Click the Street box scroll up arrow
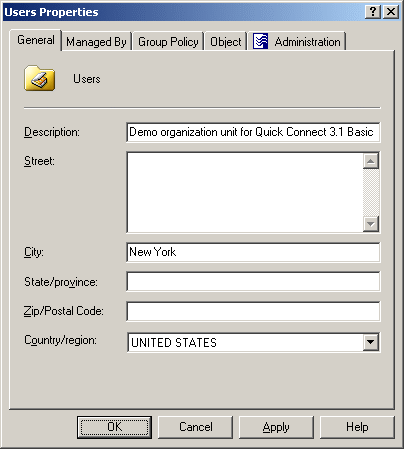Screen dimensions: 404x449 click(371, 161)
